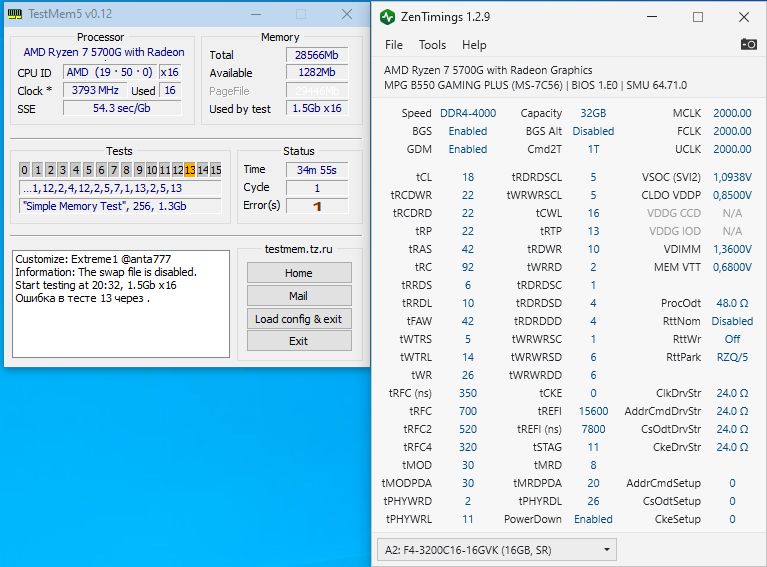Screen dimensions: 767x567
Task: Click the Cmd2T 1T value
Action: point(593,149)
